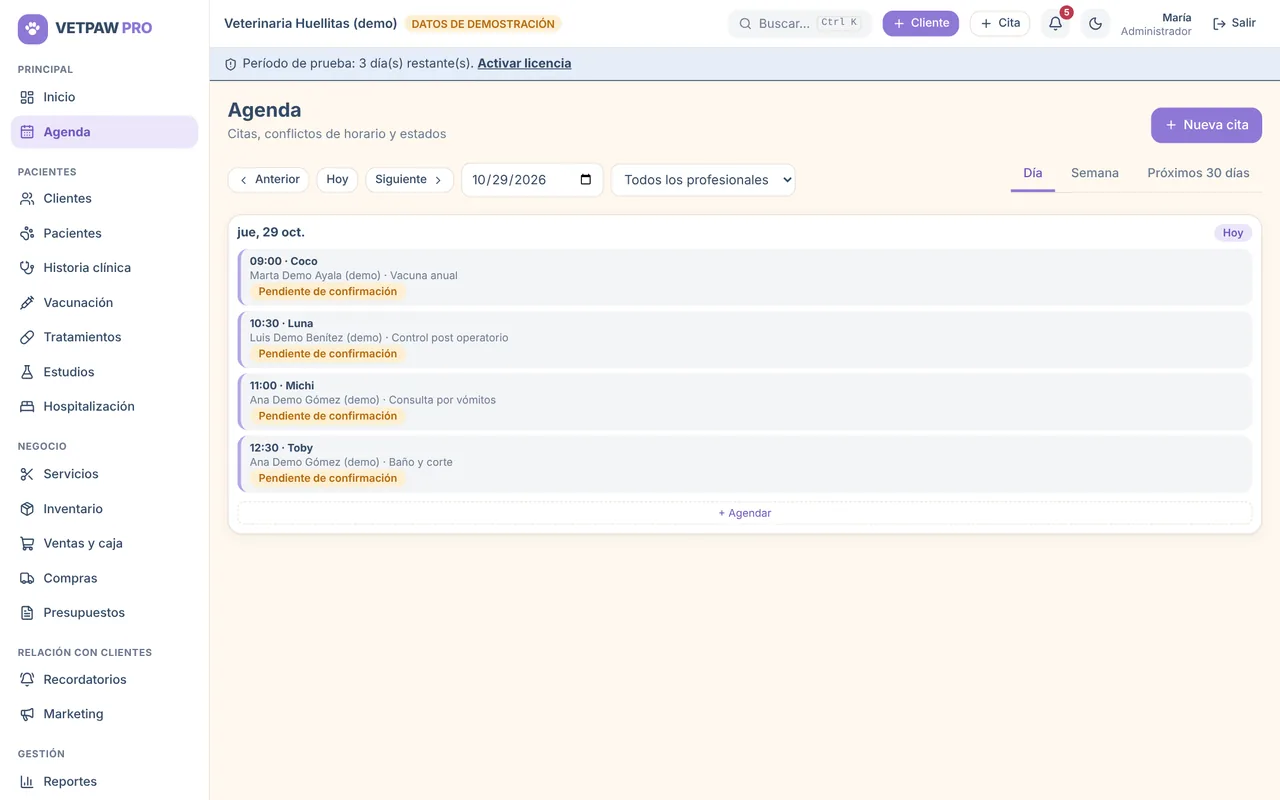Advance to the Siguiente day

pyautogui.click(x=409, y=180)
